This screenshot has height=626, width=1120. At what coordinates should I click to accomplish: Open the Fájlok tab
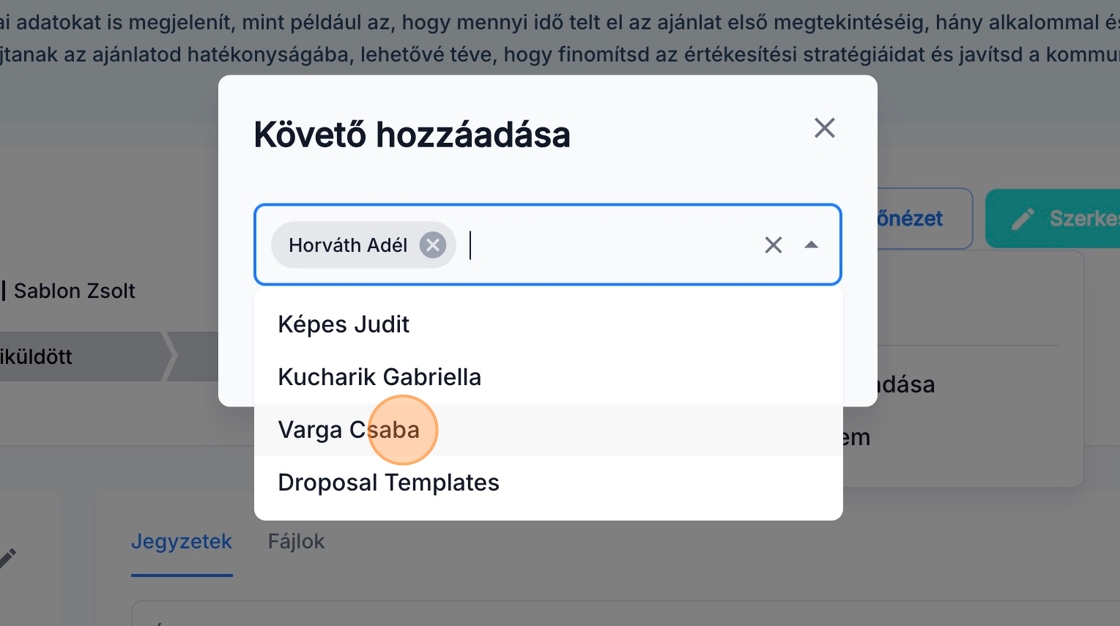296,542
